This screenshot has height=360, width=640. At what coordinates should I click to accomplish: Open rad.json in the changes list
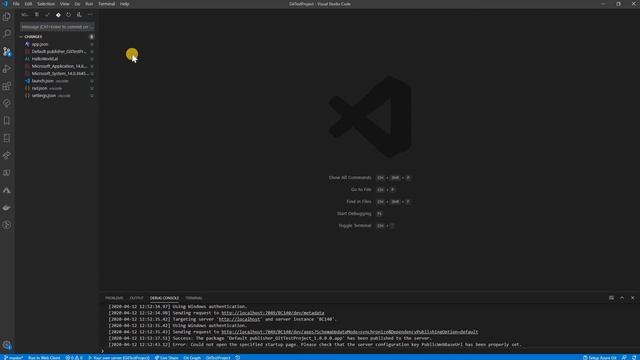click(x=40, y=88)
